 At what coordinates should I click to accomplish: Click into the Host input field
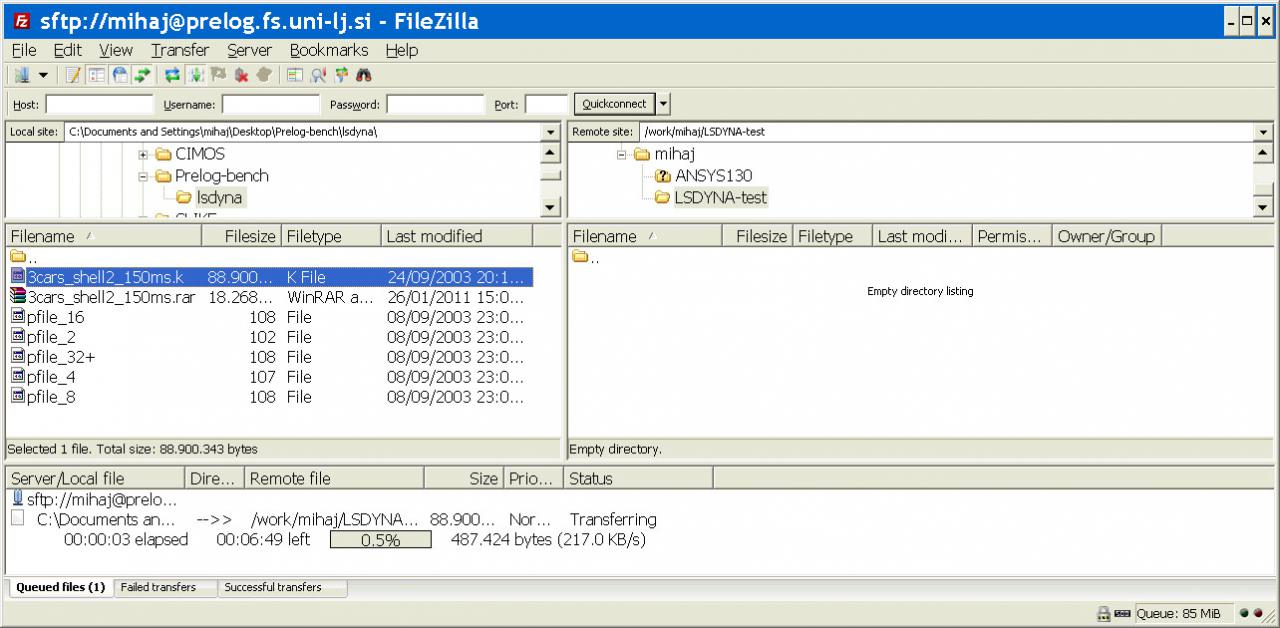[99, 104]
